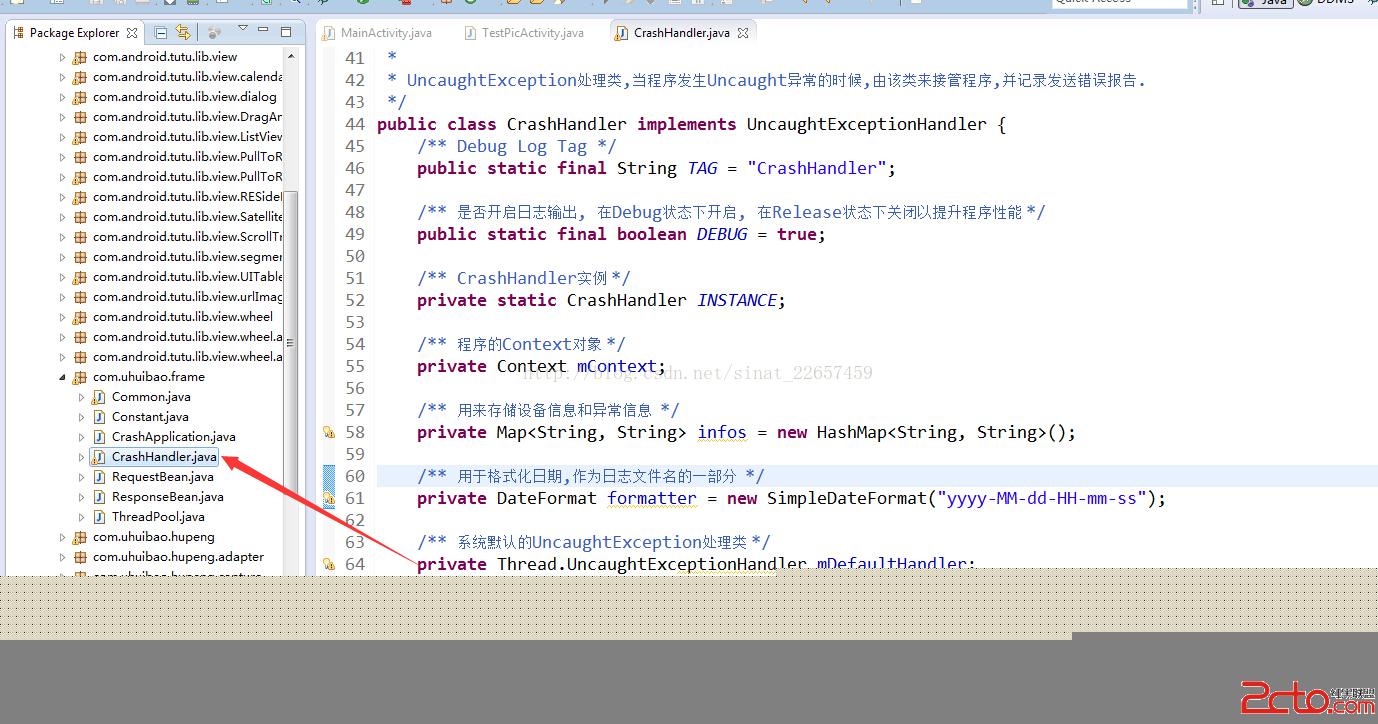The height and width of the screenshot is (724, 1378).
Task: Click line number 44 in the gutter
Action: coord(354,124)
